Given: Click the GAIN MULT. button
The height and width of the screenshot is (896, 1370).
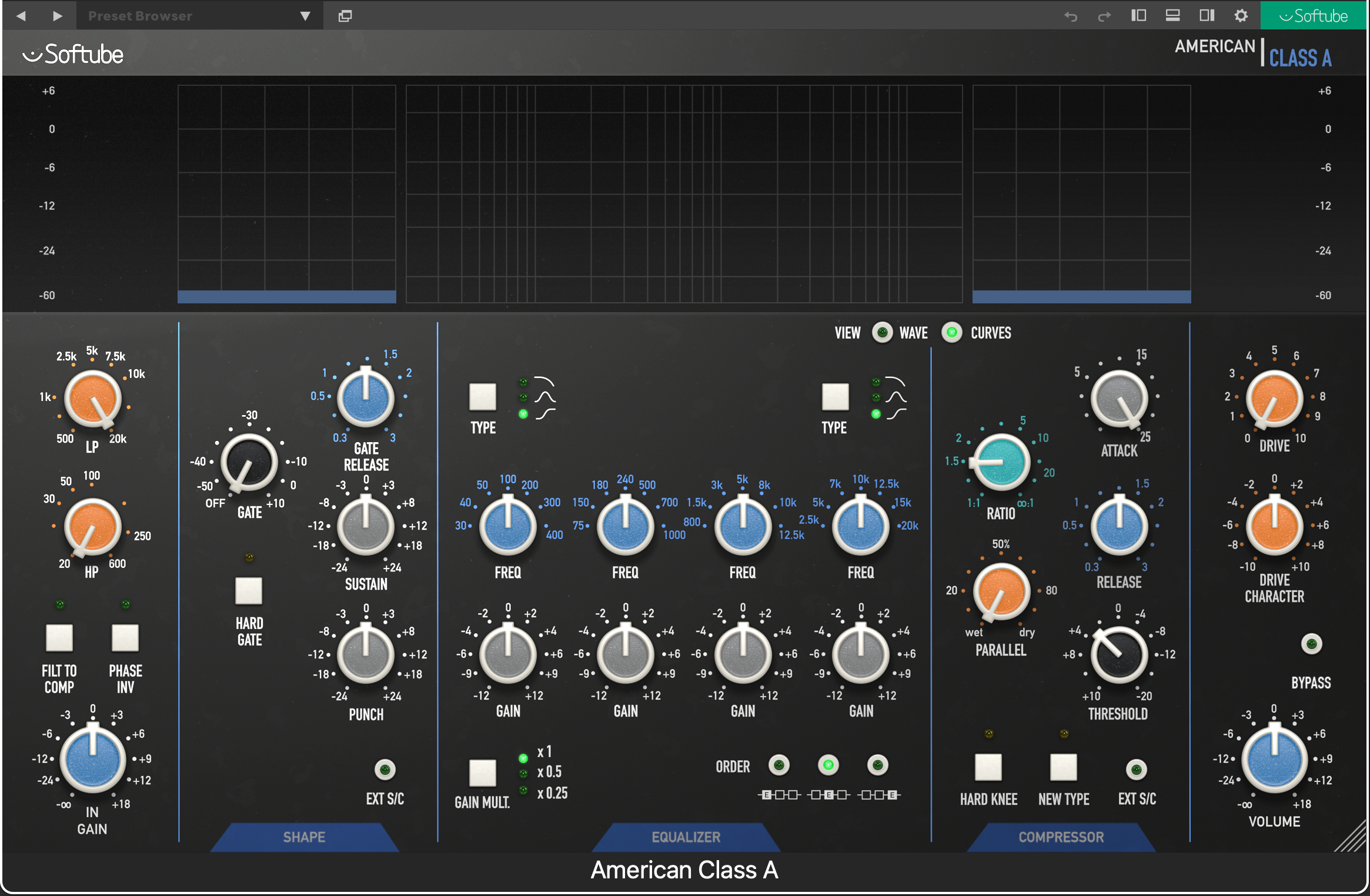Looking at the screenshot, I should click(483, 773).
